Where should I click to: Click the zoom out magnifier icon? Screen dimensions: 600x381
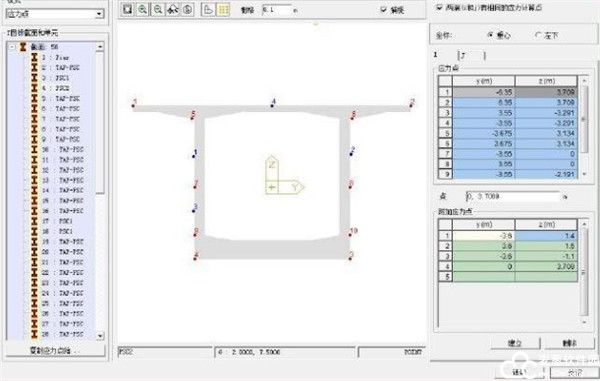pos(158,9)
